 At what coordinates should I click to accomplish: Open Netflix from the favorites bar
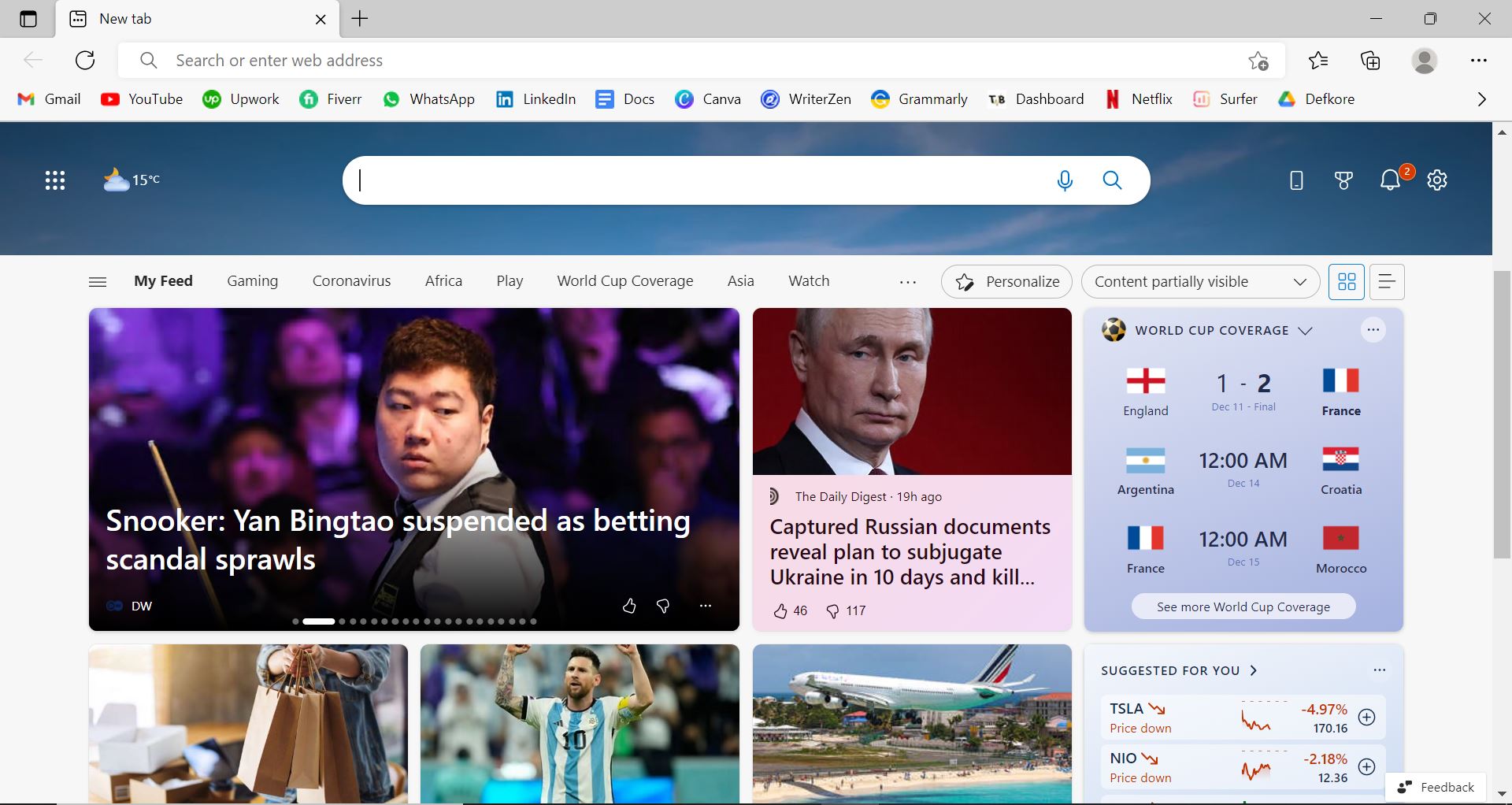coord(1137,99)
